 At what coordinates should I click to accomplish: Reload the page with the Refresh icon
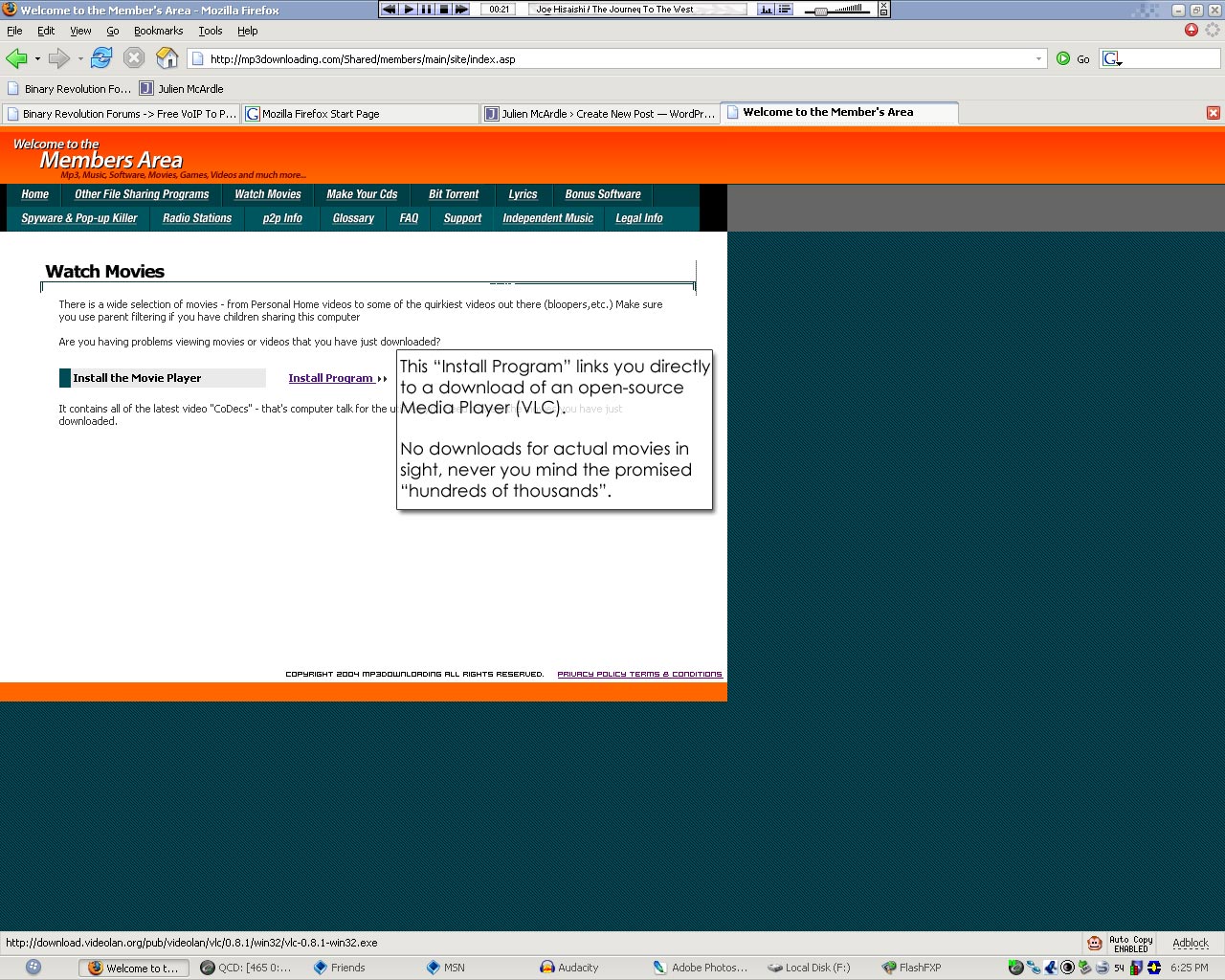click(101, 58)
